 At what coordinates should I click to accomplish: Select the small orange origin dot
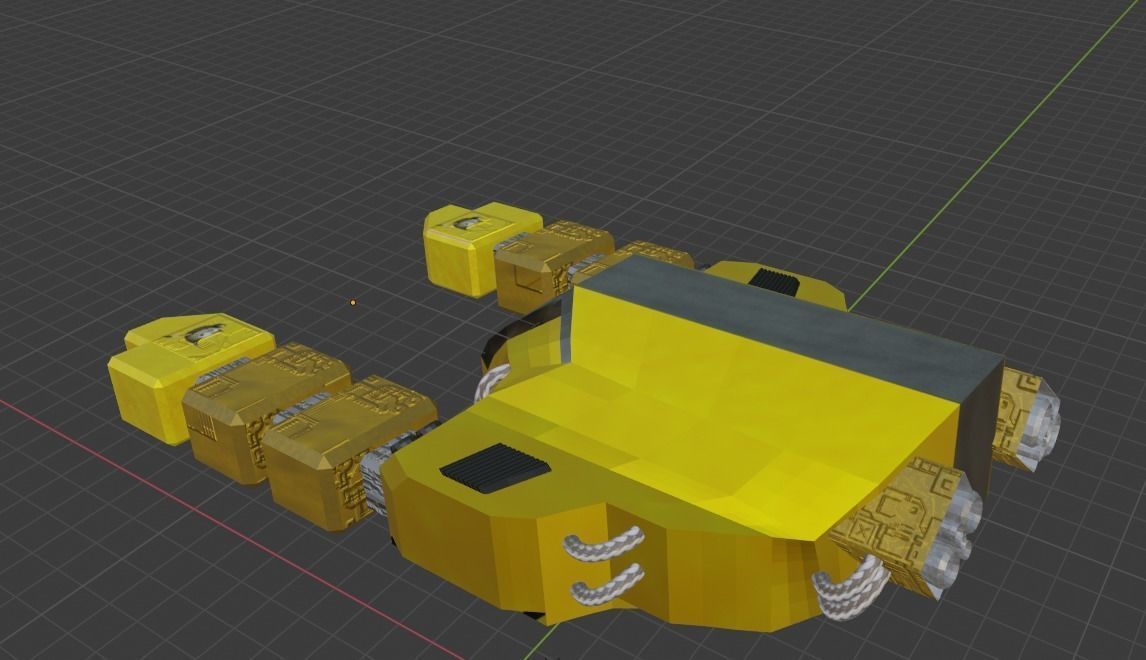(354, 302)
